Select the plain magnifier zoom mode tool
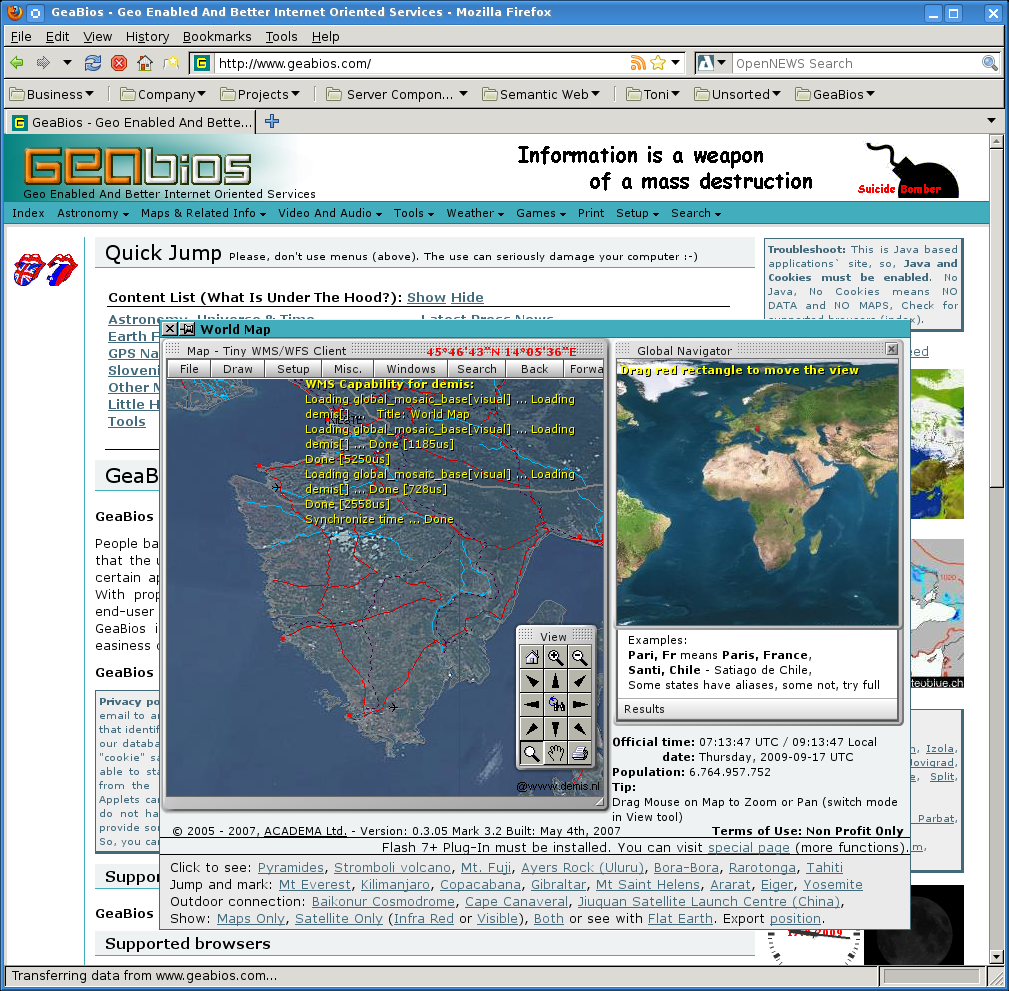 click(531, 753)
